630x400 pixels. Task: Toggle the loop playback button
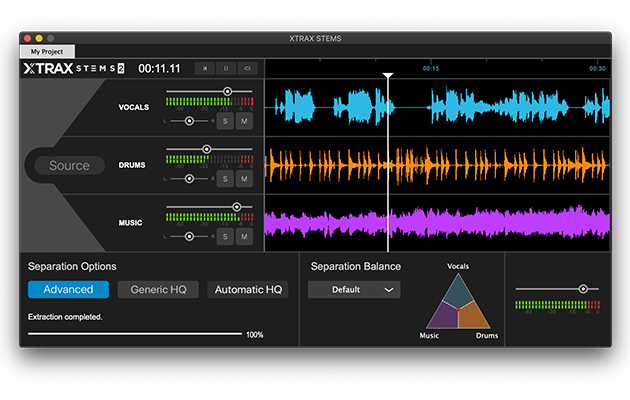[247, 69]
